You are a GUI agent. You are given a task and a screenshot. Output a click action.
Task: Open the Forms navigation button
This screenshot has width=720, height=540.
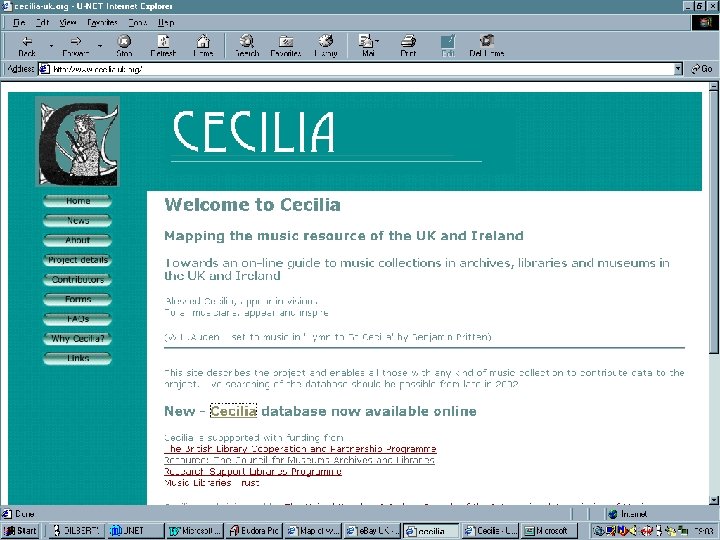click(78, 299)
